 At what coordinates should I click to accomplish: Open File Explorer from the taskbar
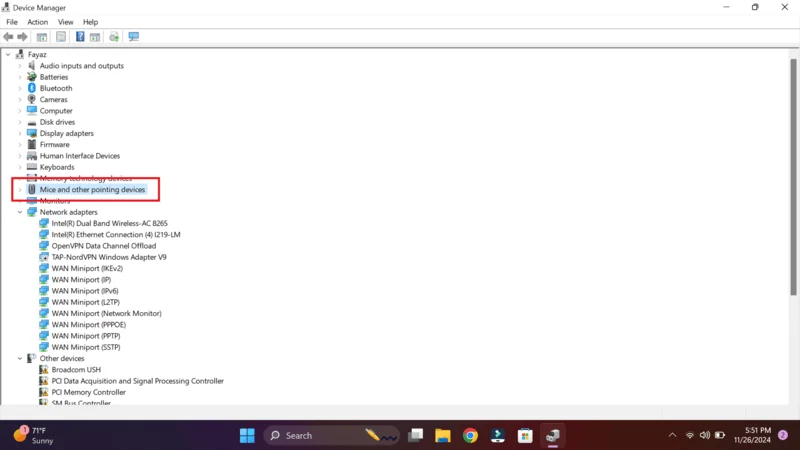[442, 435]
